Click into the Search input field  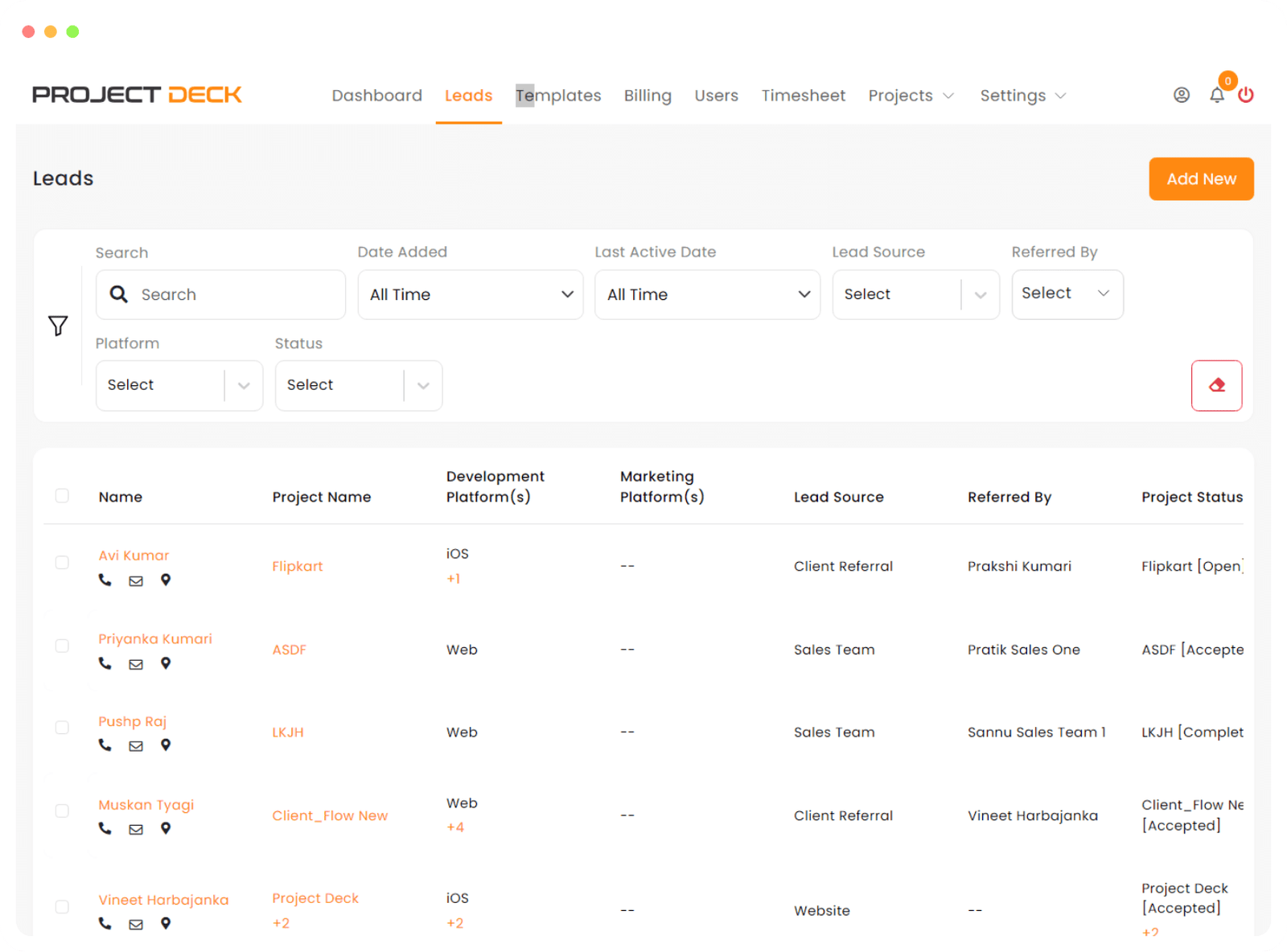coord(233,295)
